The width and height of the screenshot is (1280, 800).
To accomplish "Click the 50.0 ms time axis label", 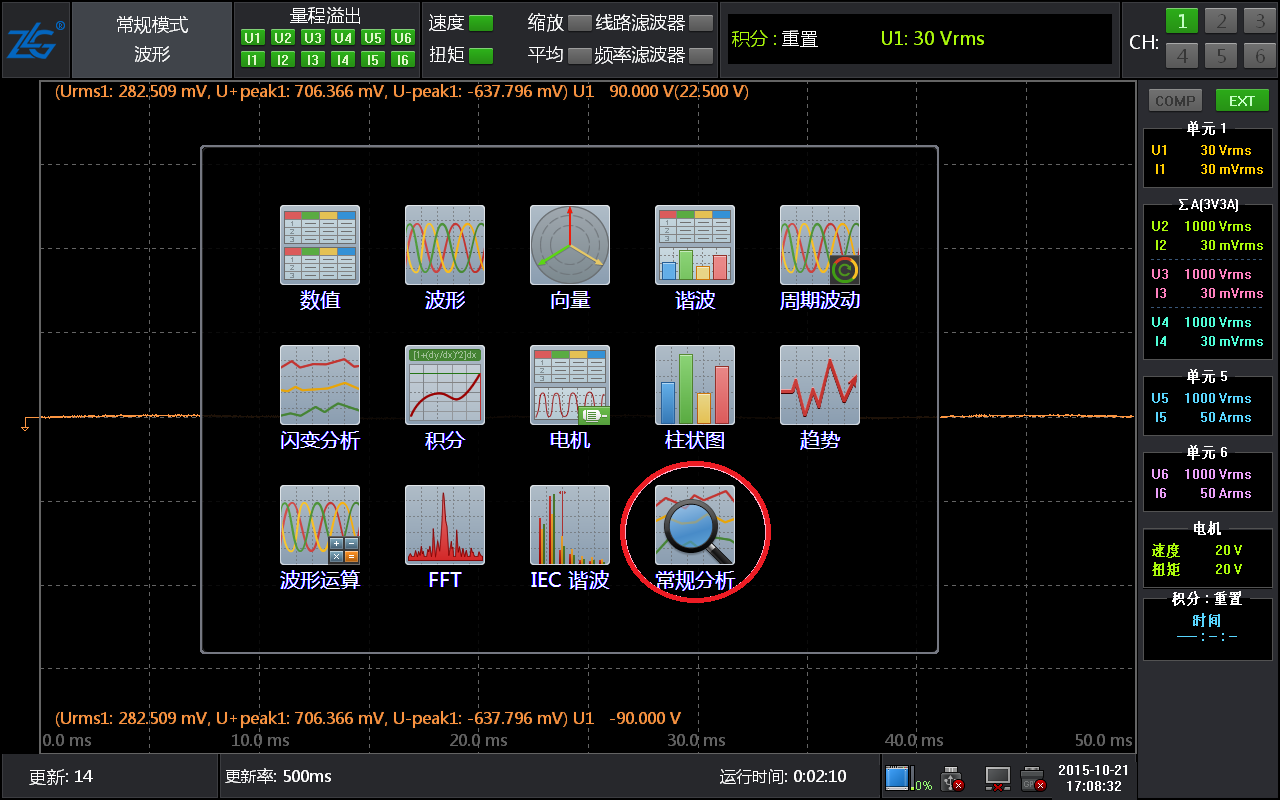I will pyautogui.click(x=1104, y=740).
